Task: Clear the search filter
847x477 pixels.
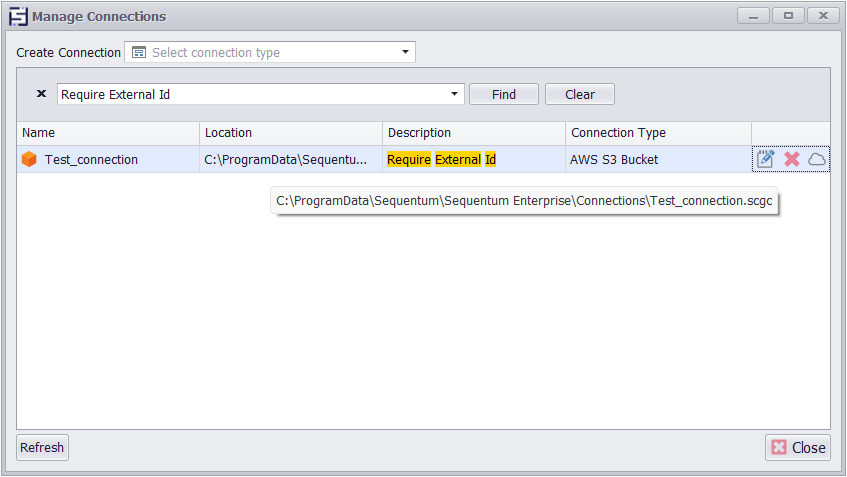Action: point(580,94)
